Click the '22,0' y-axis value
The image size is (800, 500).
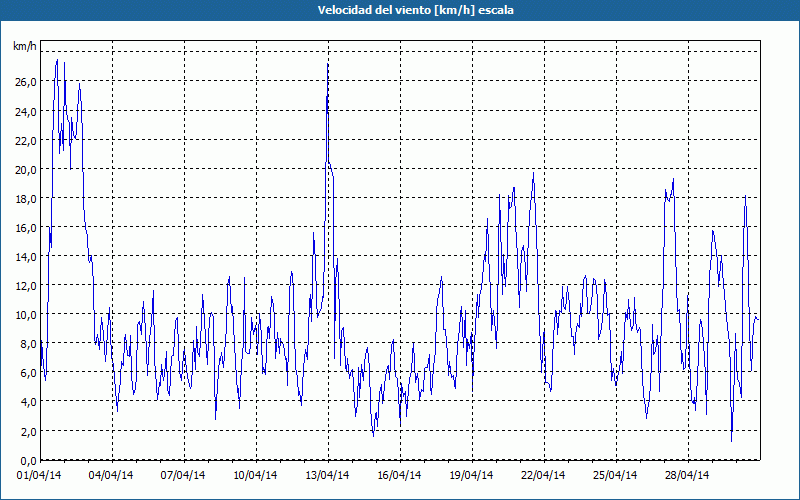click(26, 140)
